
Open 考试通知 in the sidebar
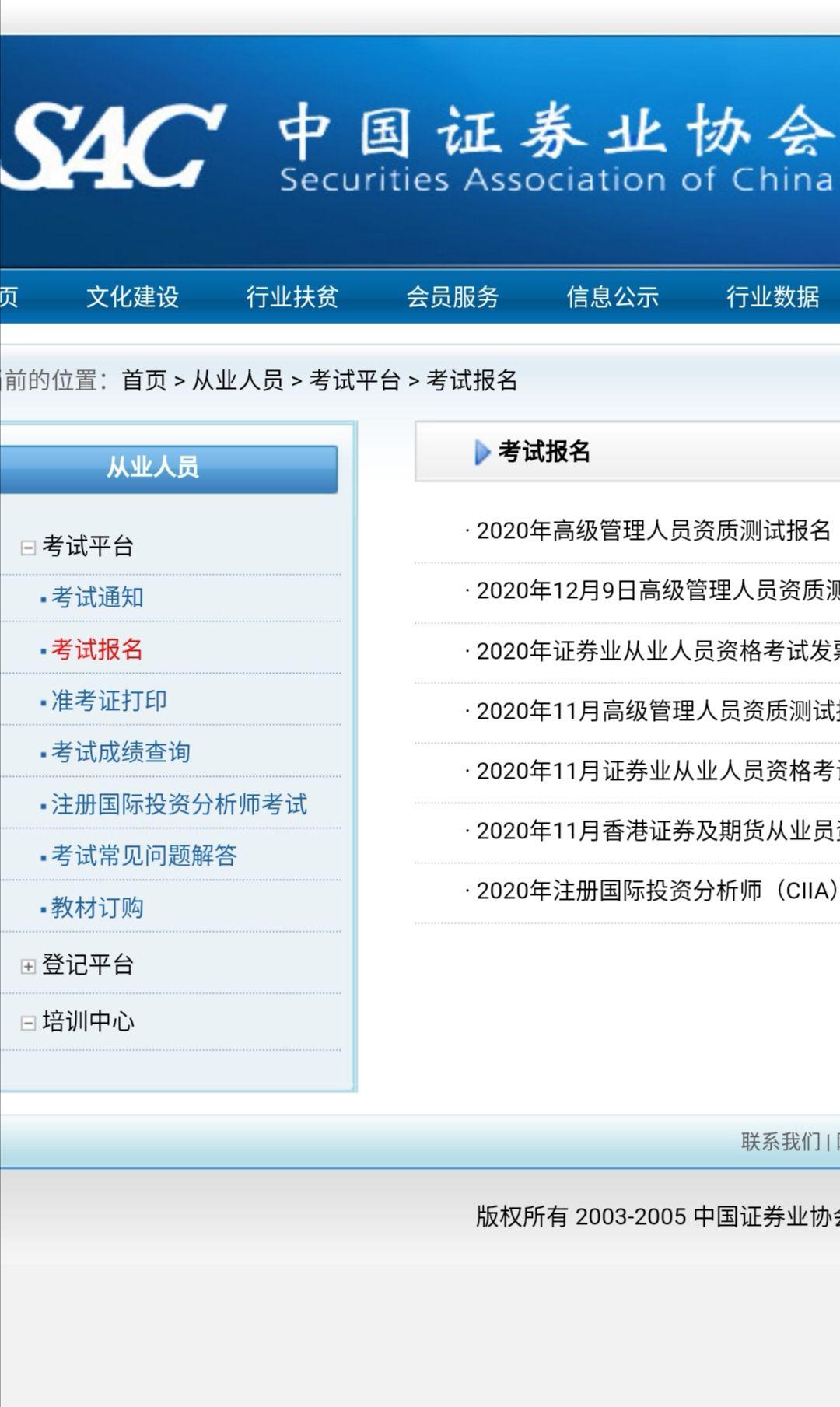(x=97, y=597)
